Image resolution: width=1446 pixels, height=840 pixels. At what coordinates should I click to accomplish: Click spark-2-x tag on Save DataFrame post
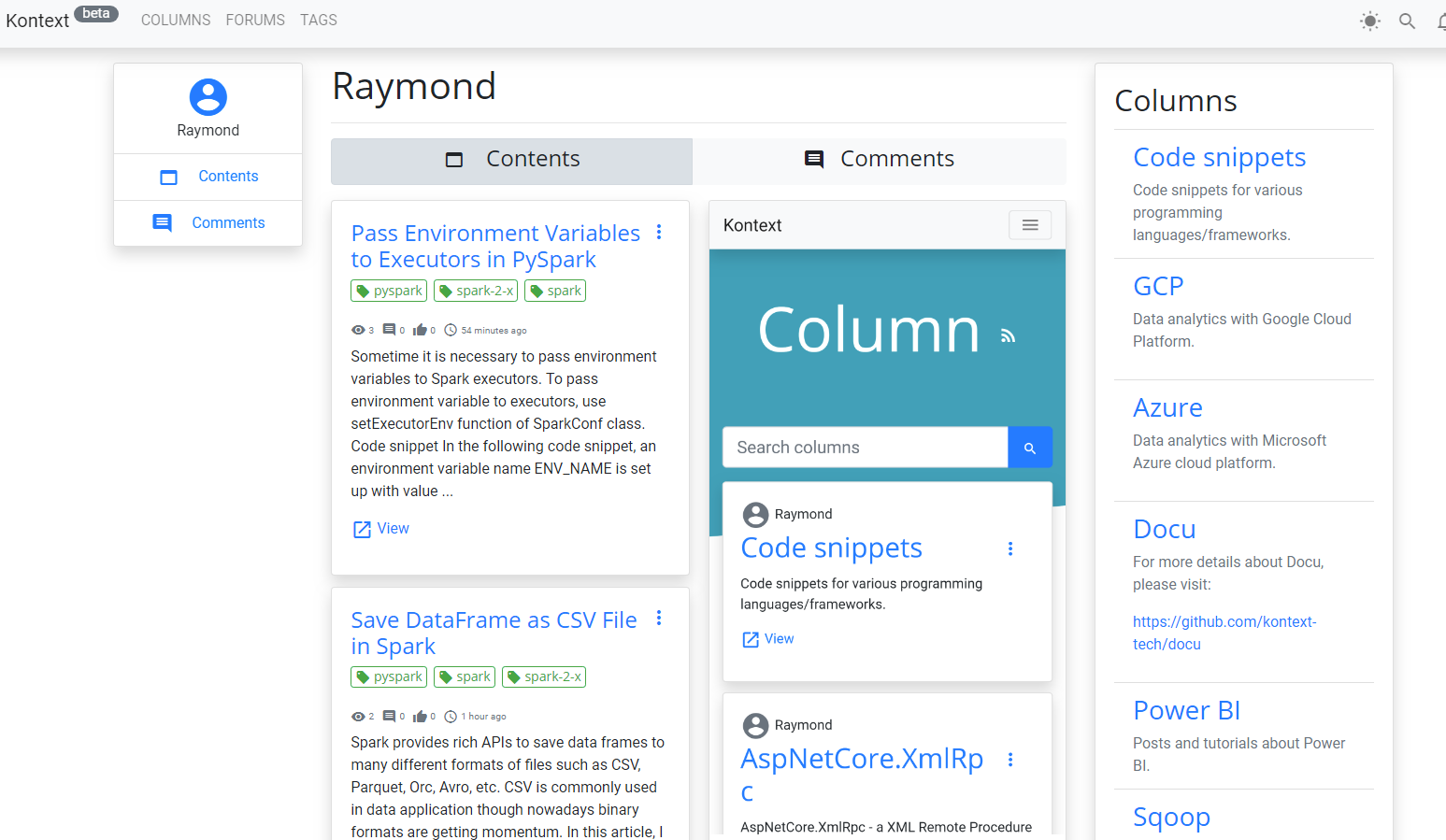544,676
